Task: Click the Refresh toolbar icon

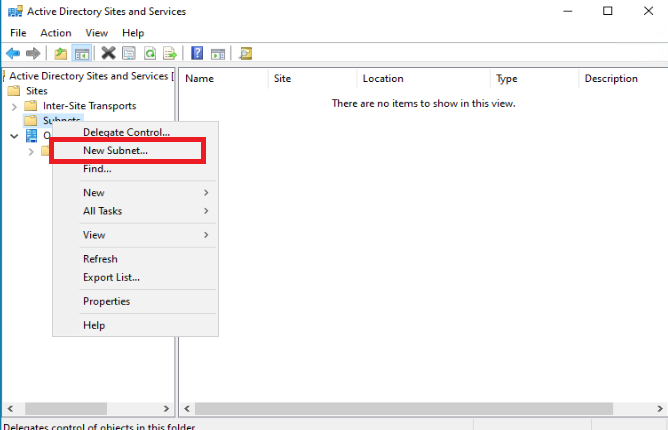Action: click(x=150, y=53)
